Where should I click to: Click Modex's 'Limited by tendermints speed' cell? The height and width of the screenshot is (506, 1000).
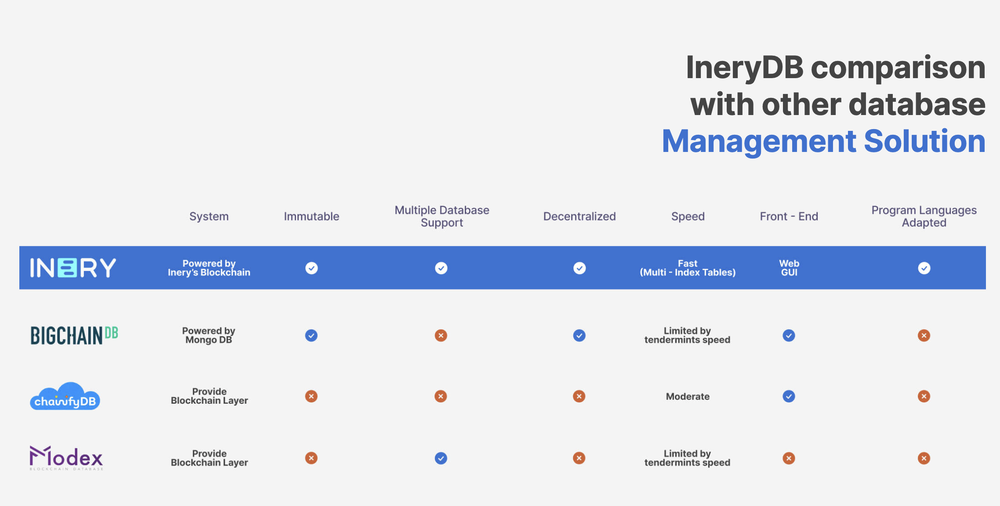coord(688,458)
